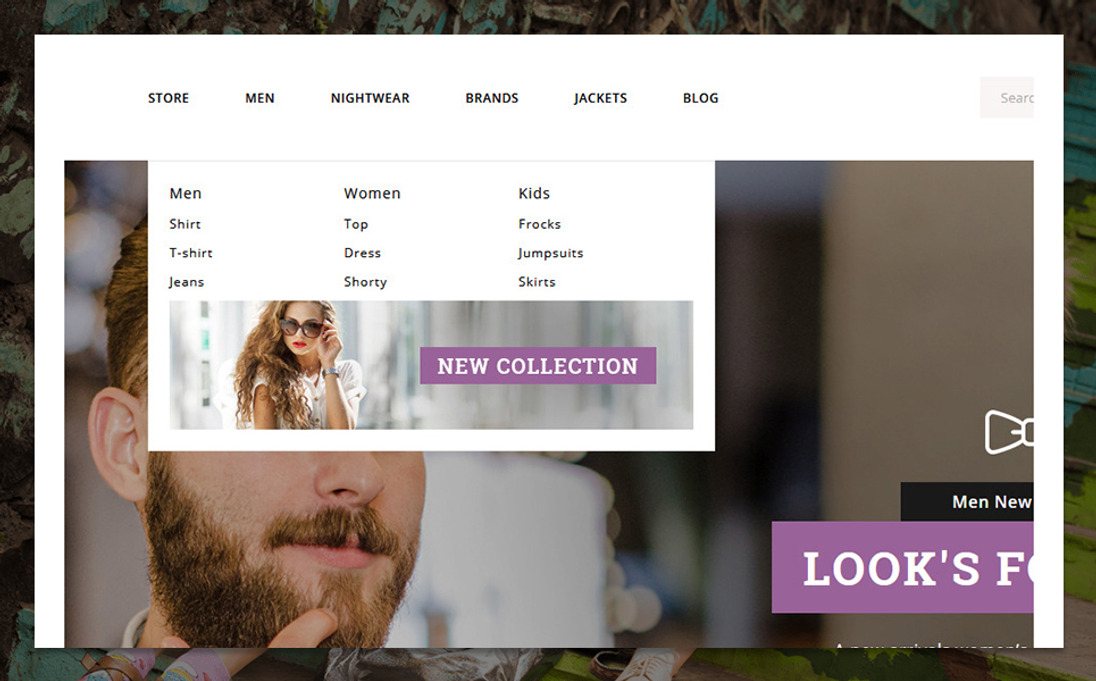Go to the BRANDS page
The width and height of the screenshot is (1096, 681).
click(x=492, y=98)
